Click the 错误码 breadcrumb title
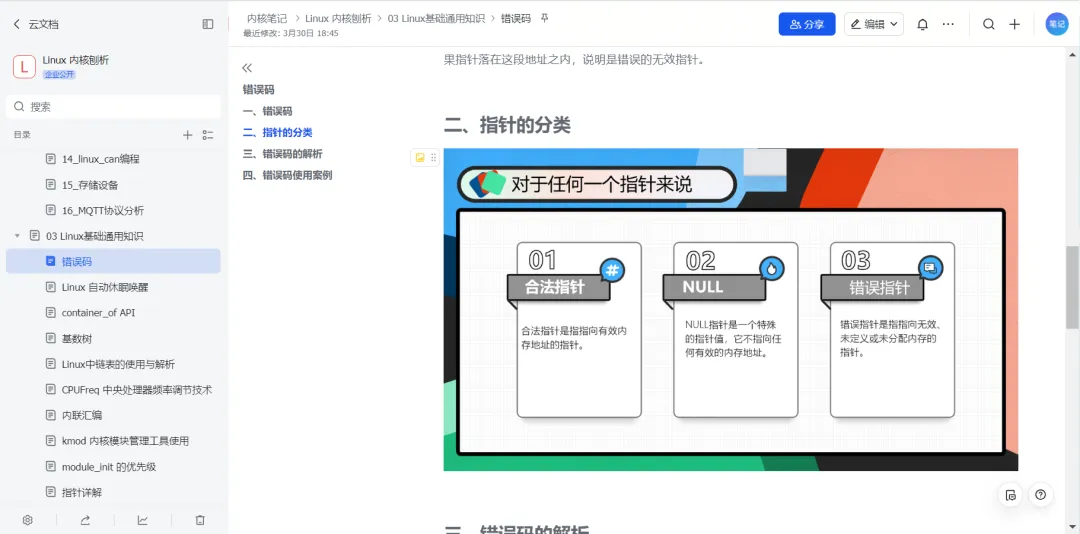1080x534 pixels. [516, 19]
